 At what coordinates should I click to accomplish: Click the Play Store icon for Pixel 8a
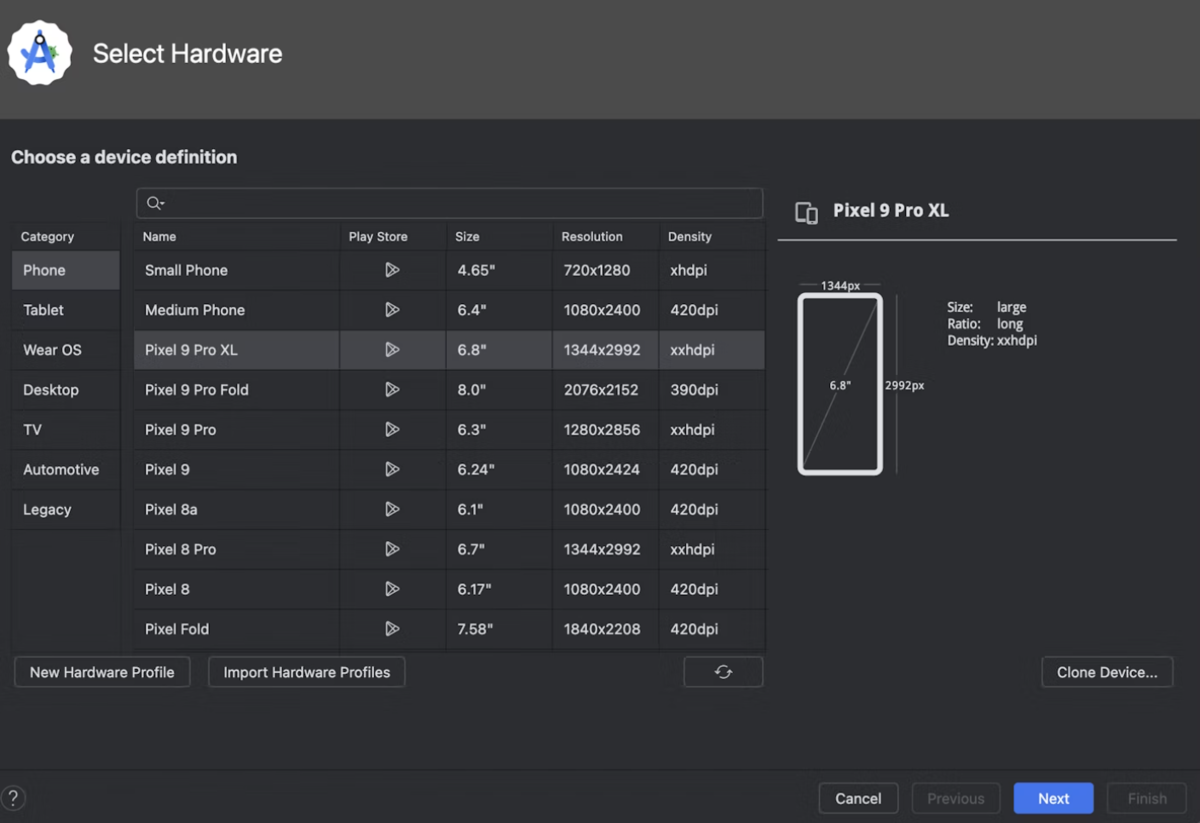point(392,509)
